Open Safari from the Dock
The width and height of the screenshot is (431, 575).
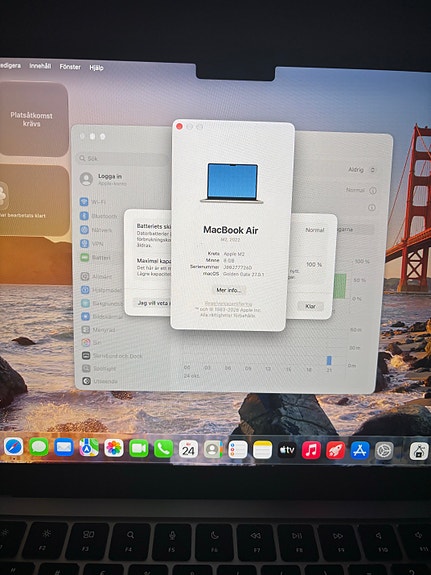pos(14,447)
